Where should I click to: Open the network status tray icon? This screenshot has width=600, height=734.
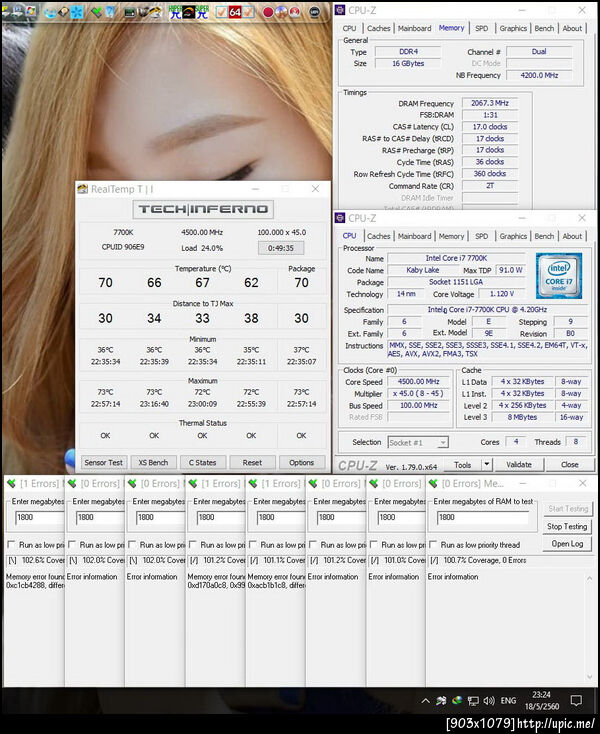click(473, 701)
